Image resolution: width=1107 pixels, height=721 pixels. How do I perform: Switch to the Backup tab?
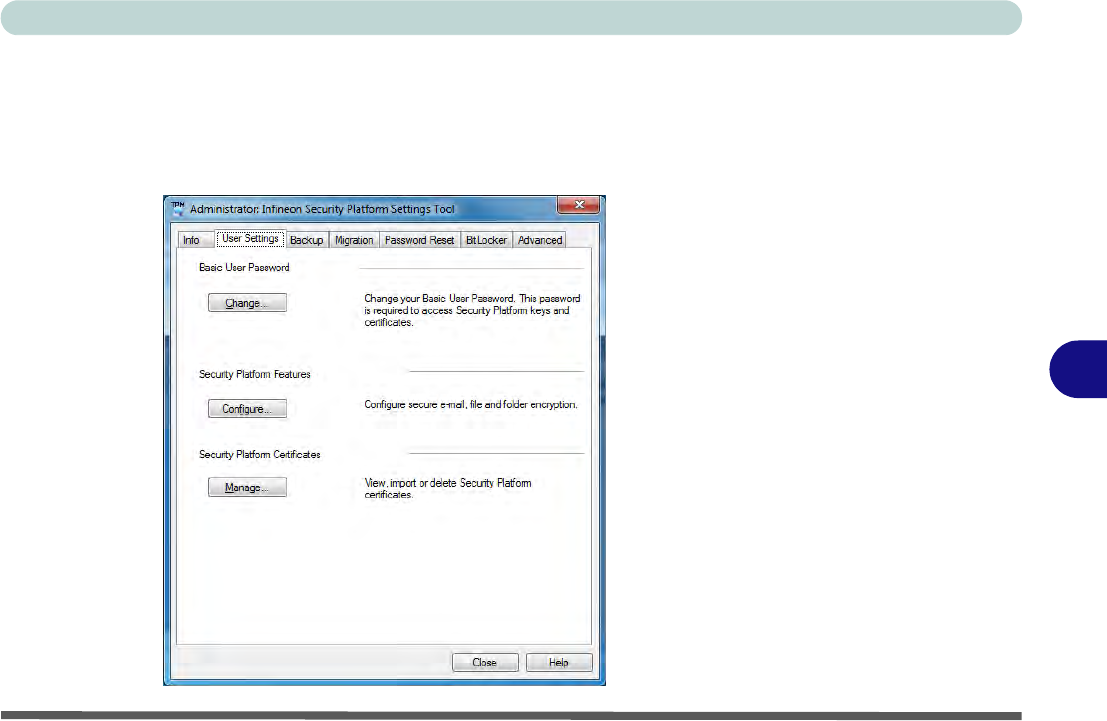[306, 240]
